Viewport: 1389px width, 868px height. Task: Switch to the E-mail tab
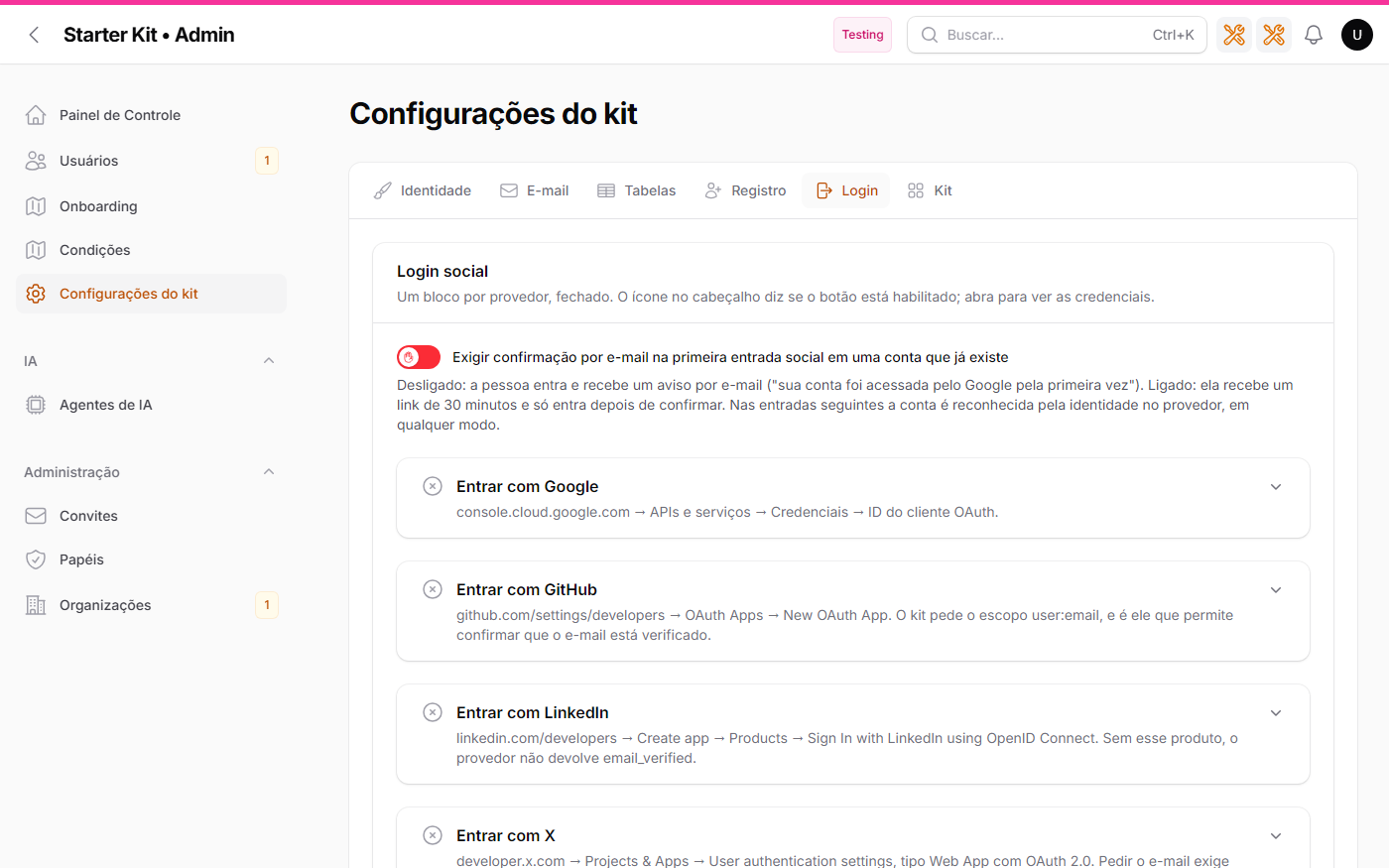[x=535, y=190]
